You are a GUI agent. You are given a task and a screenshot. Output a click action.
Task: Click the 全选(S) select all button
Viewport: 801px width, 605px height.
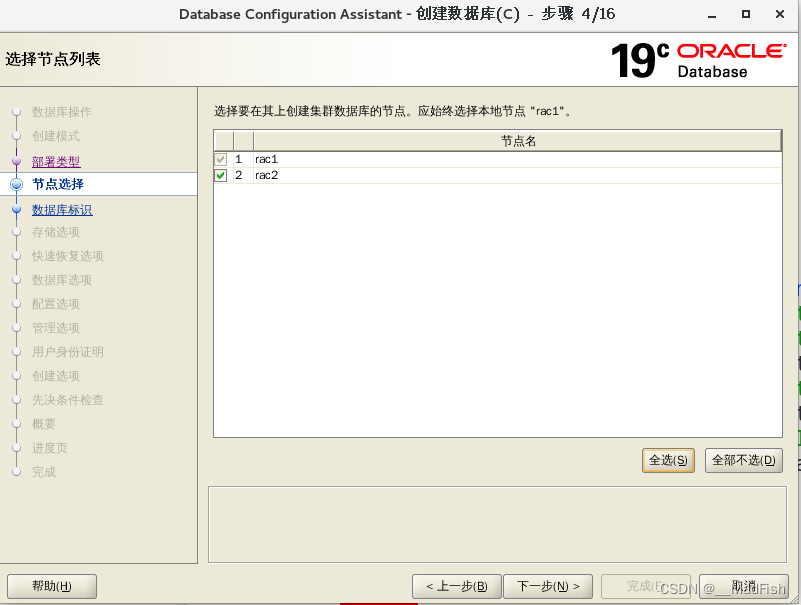(668, 460)
